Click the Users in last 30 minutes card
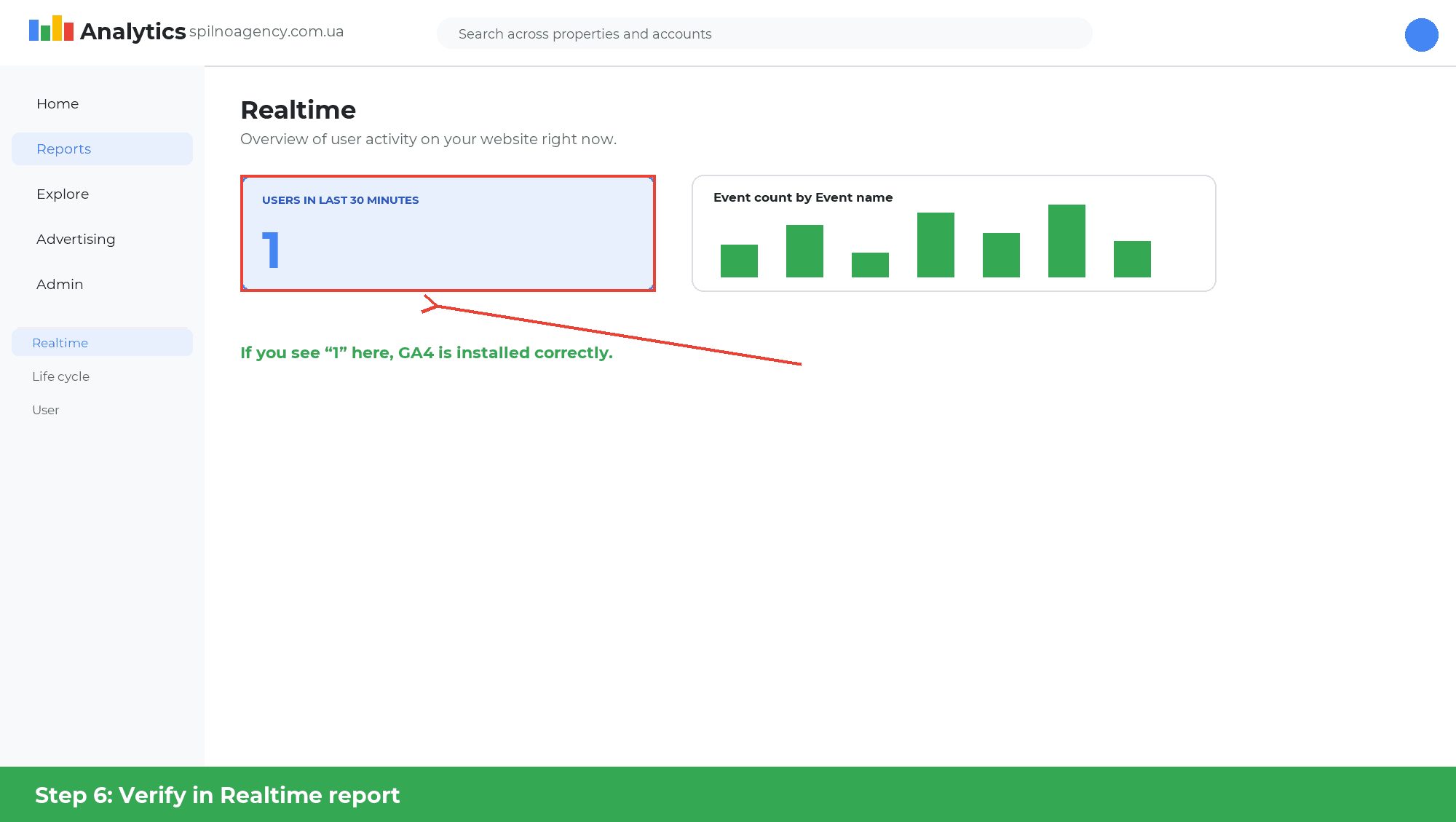Viewport: 1456px width, 822px height. [448, 234]
